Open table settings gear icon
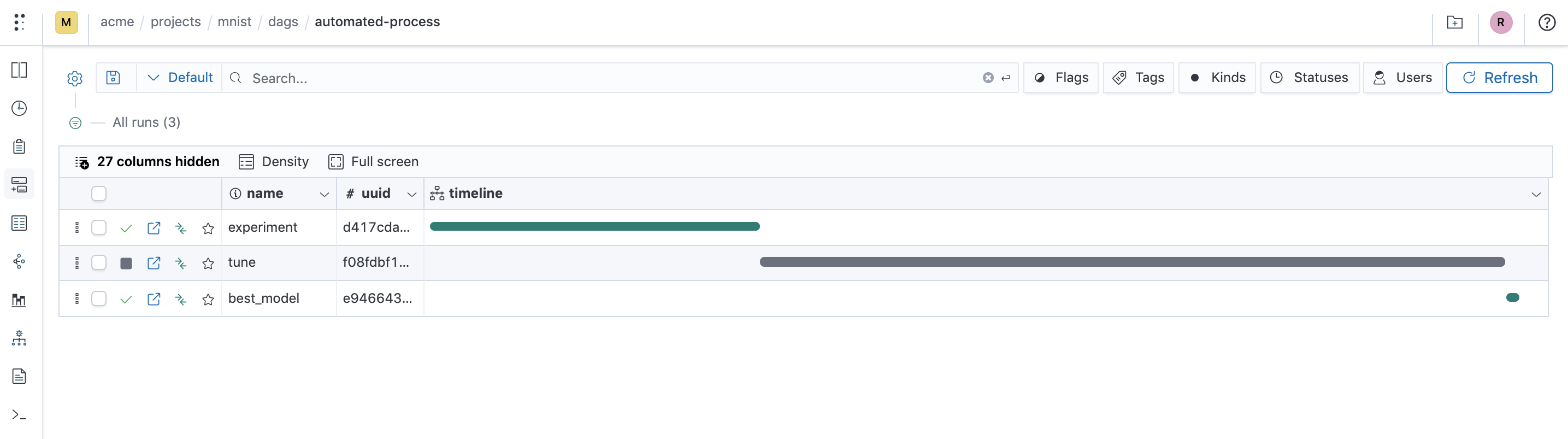This screenshot has height=439, width=1568. 75,79
